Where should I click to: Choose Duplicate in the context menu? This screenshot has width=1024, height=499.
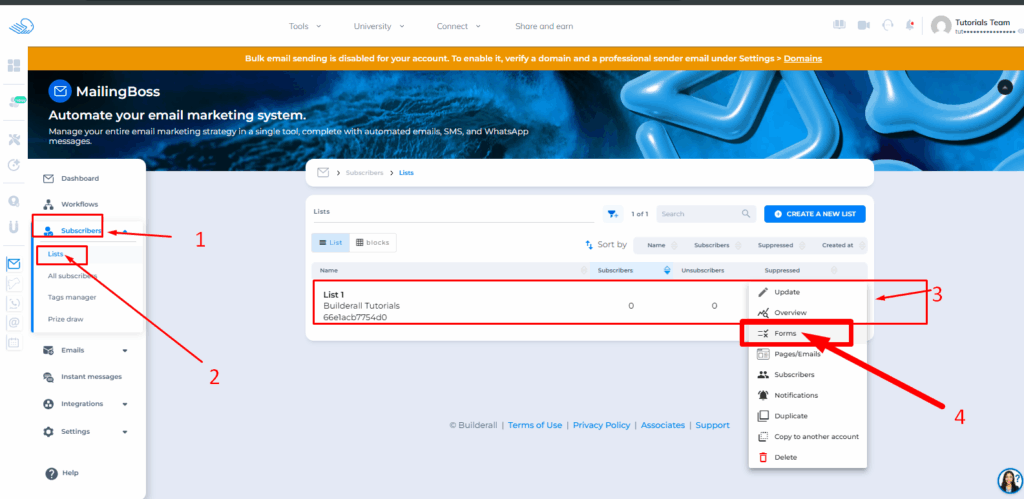790,416
